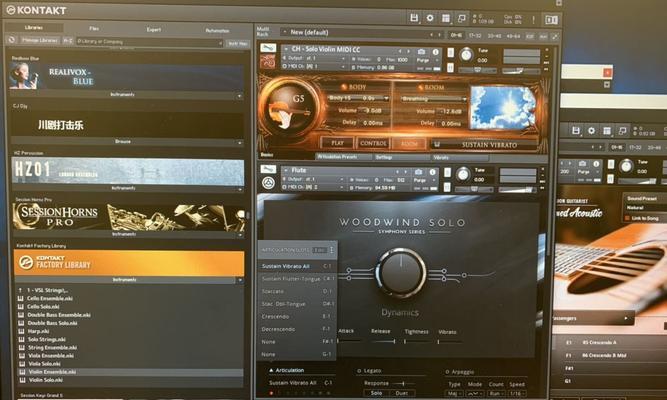Screen dimensions: 667x400
Task: Toggle the Arpeggio enable circle
Action: (447, 372)
